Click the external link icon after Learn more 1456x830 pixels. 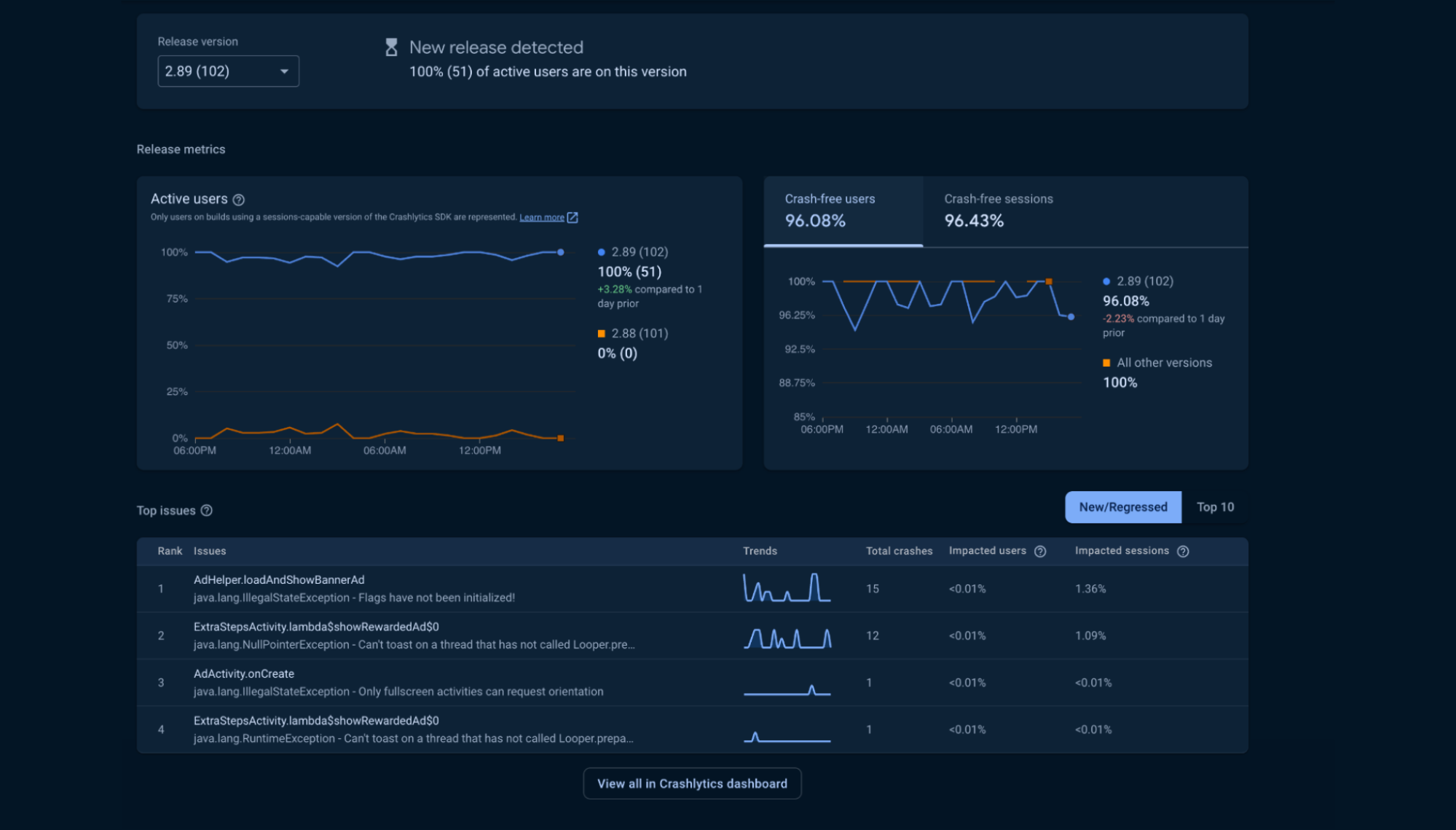pyautogui.click(x=572, y=217)
